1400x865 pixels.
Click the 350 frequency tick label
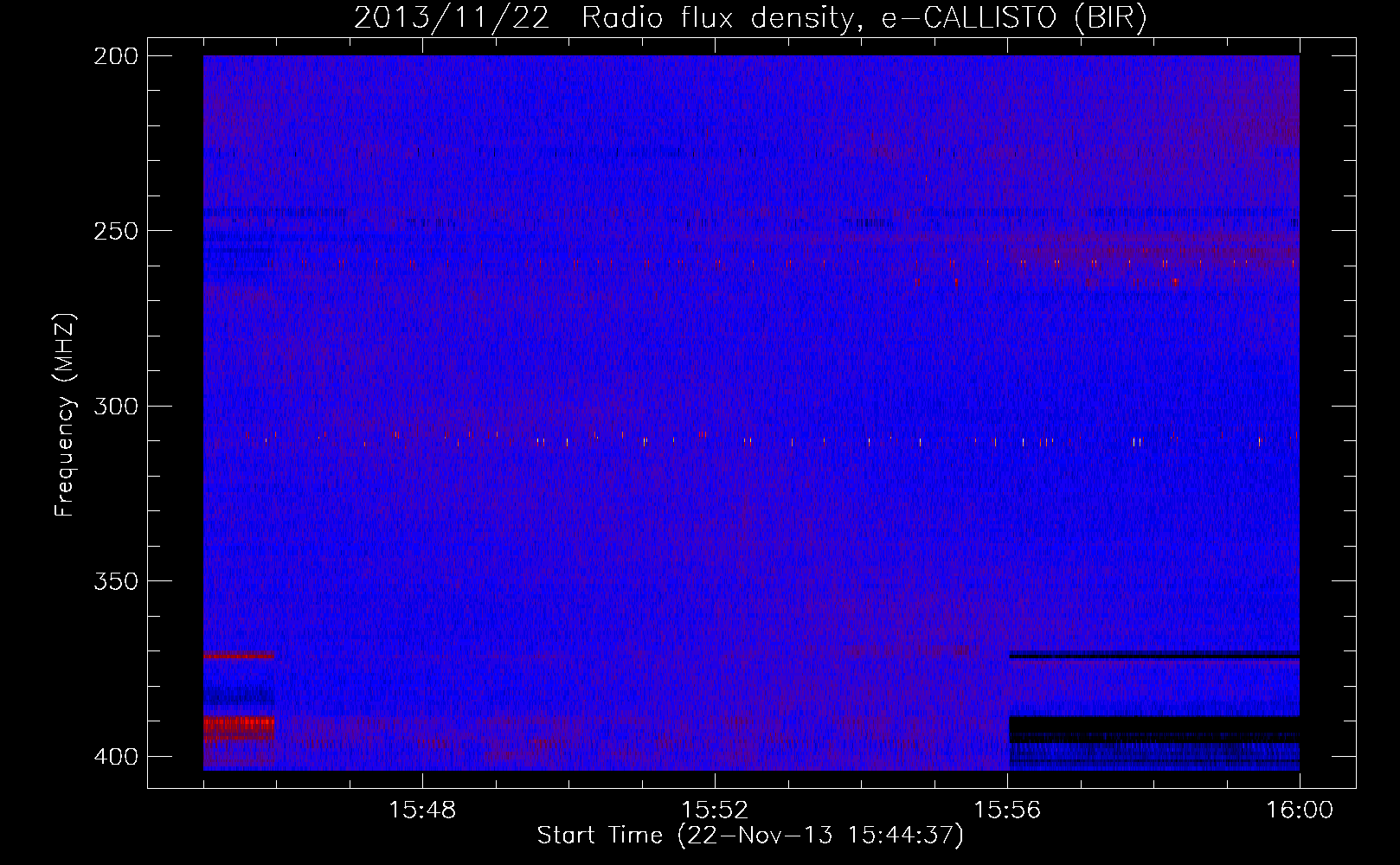(115, 581)
